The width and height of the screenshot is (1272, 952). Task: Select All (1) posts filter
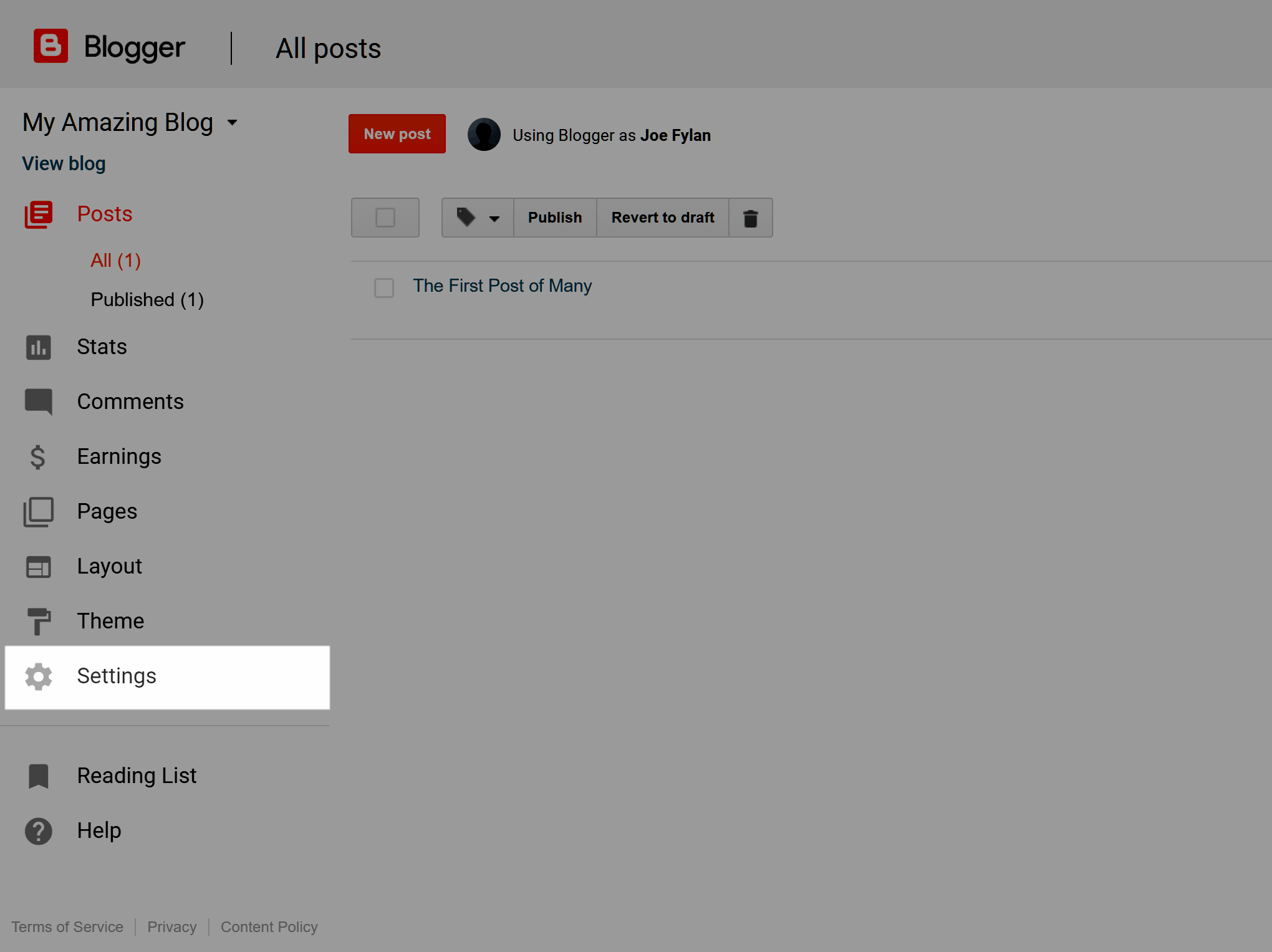click(x=116, y=261)
